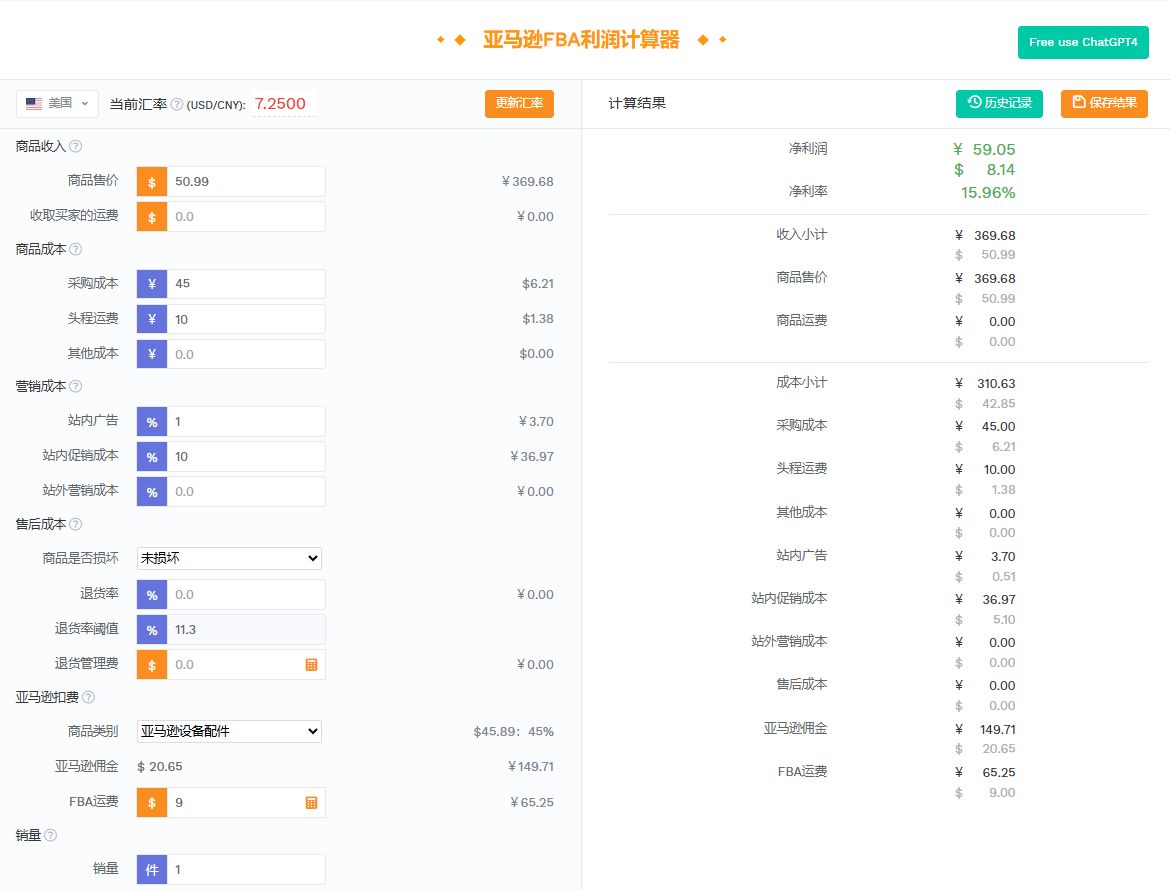
Task: Open 商品类别 dropdown showing 亚马逊设备配件
Action: [229, 731]
